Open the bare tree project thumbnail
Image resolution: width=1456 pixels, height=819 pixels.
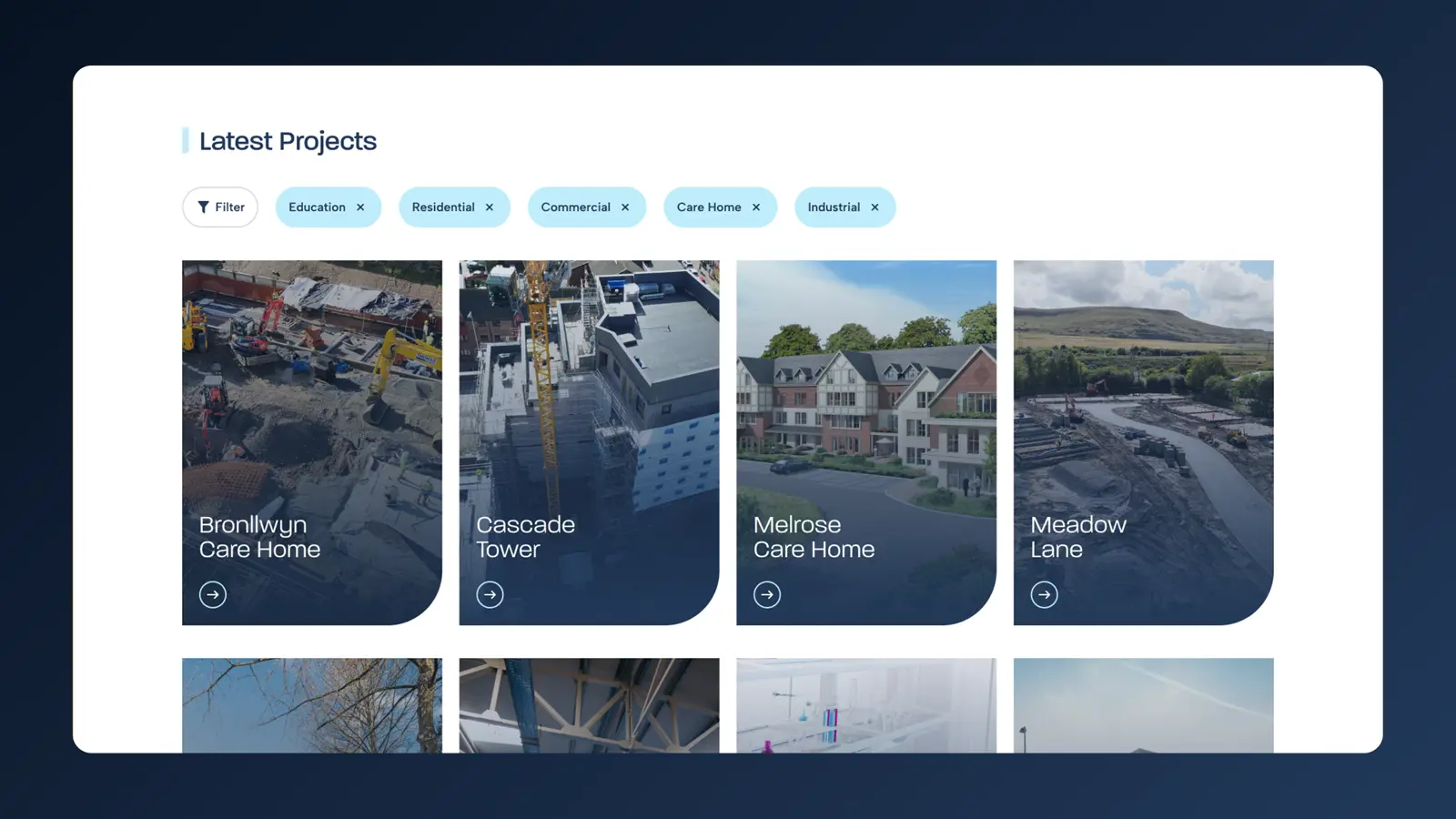(311, 705)
